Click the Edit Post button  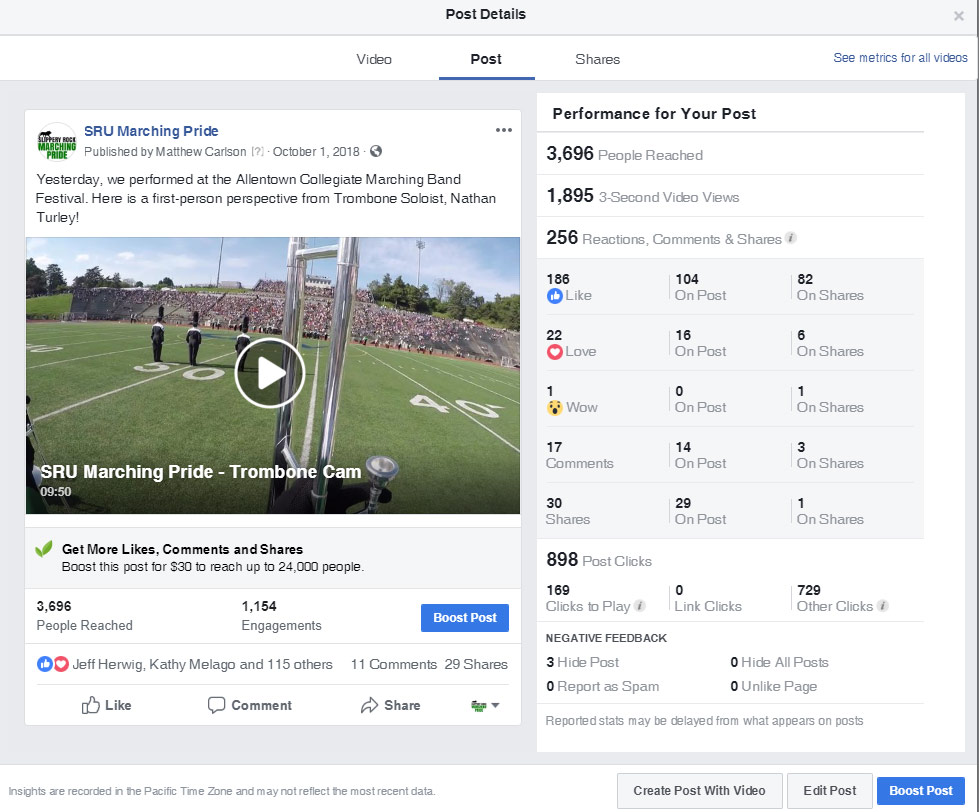tap(829, 790)
